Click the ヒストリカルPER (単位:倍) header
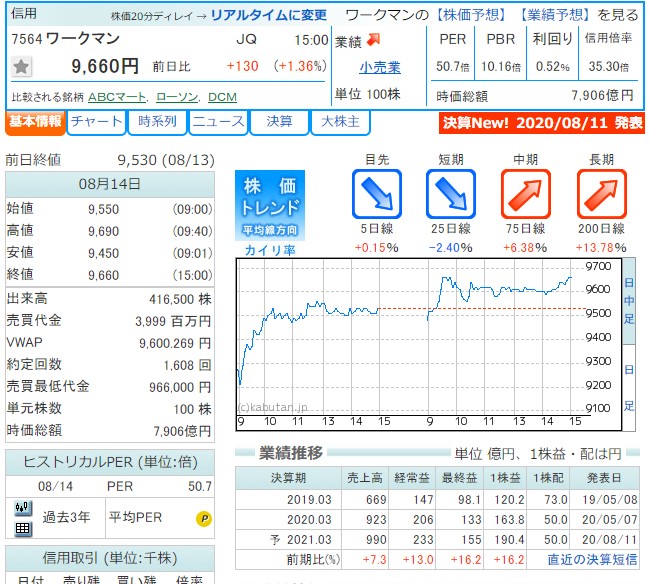 coord(110,462)
